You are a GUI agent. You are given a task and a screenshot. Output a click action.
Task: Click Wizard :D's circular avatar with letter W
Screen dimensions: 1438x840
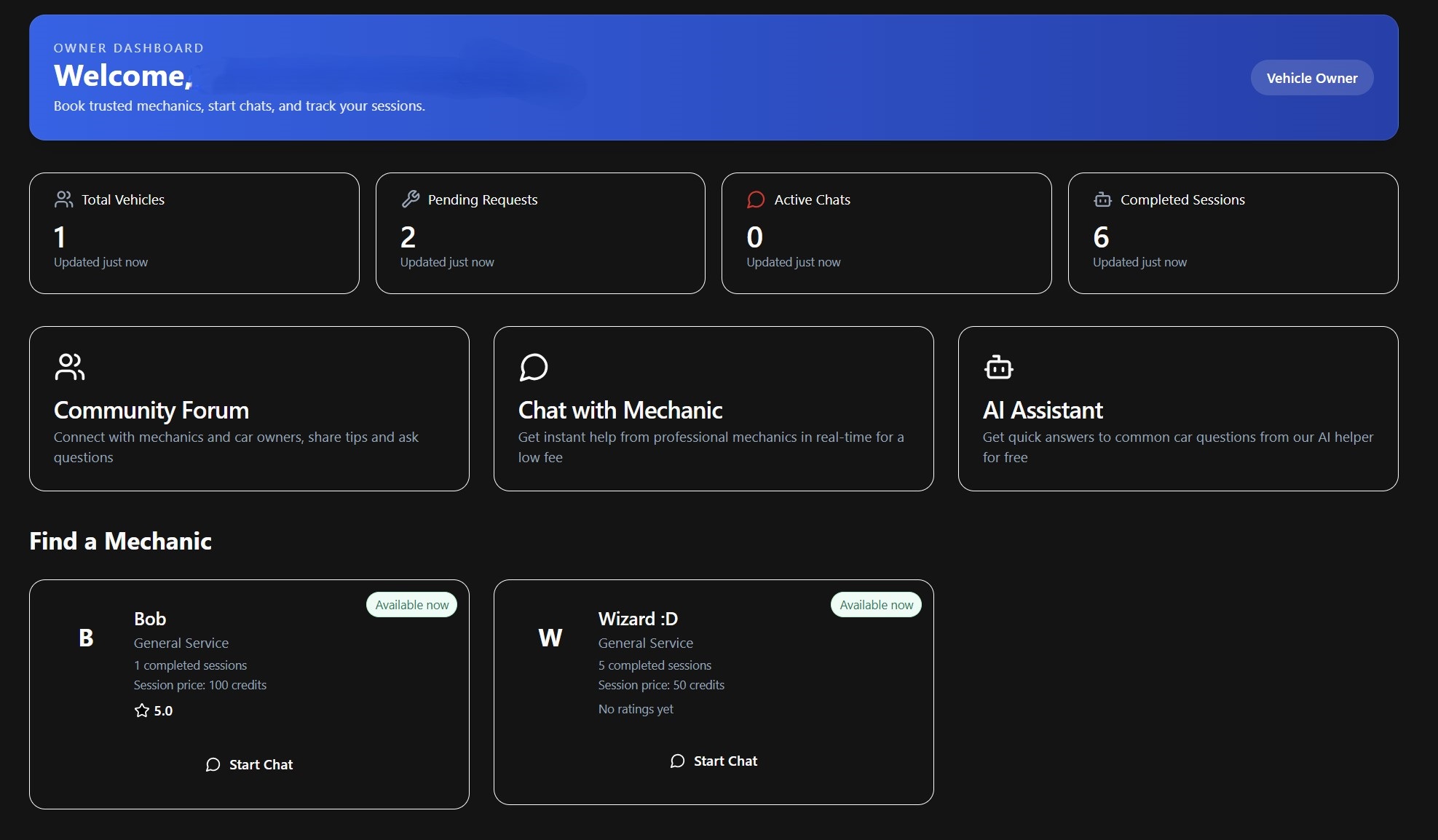(550, 637)
